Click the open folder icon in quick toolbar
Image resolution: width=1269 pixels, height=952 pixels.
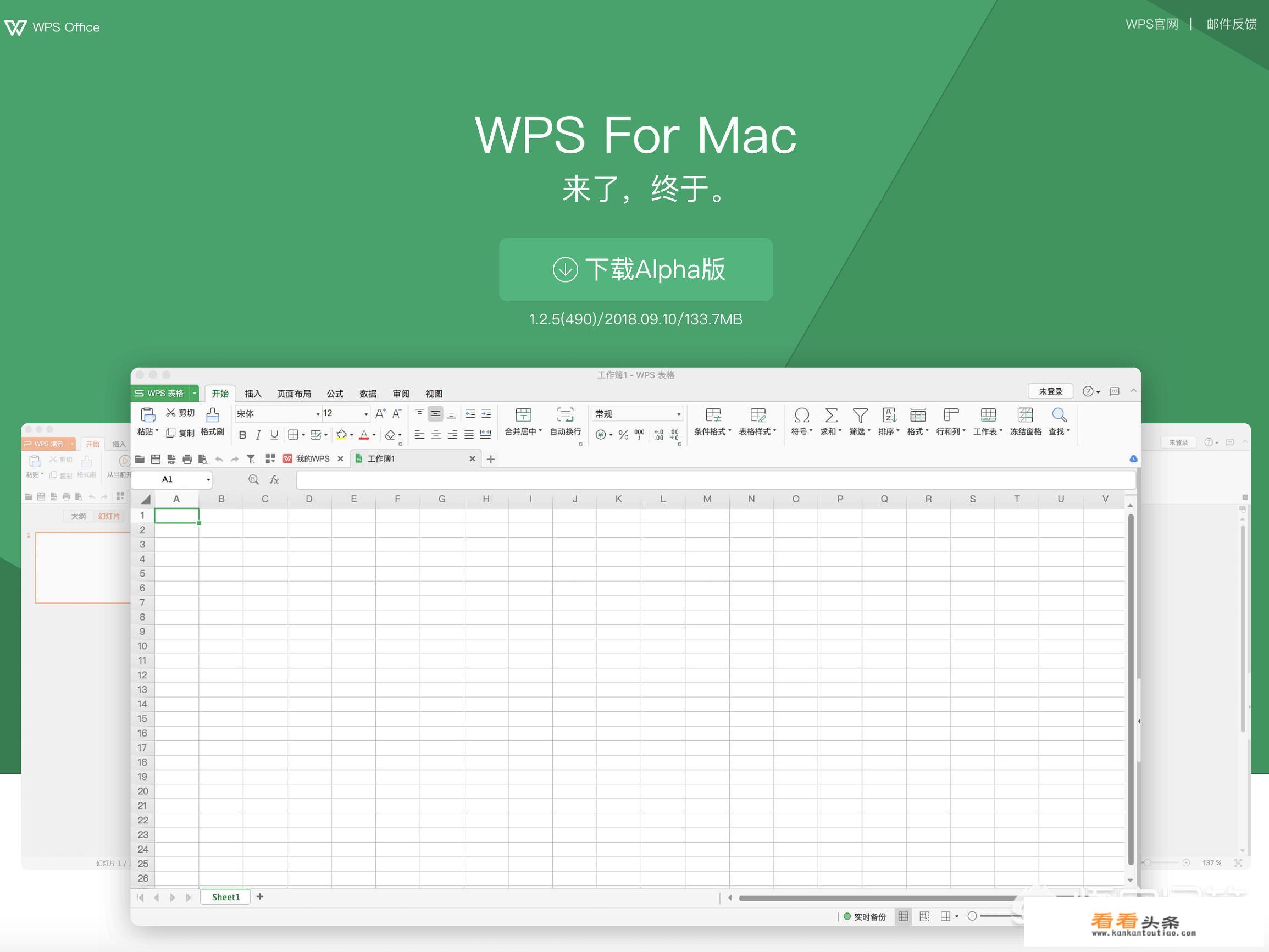[140, 458]
